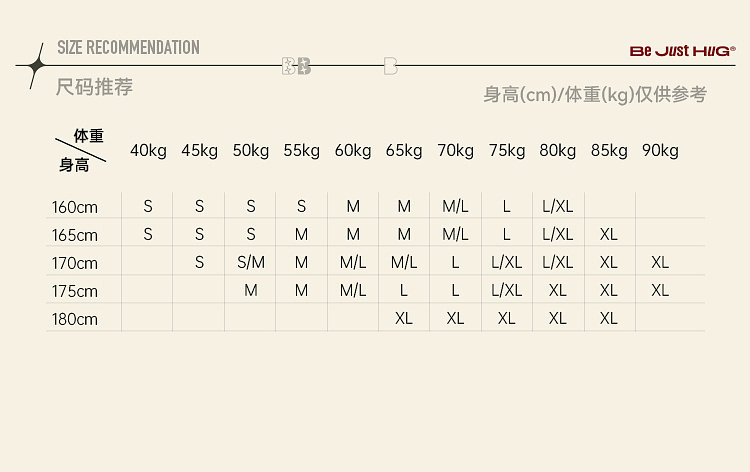Click the S/M cell in 170cm row
The height and width of the screenshot is (472, 750).
[x=251, y=263]
